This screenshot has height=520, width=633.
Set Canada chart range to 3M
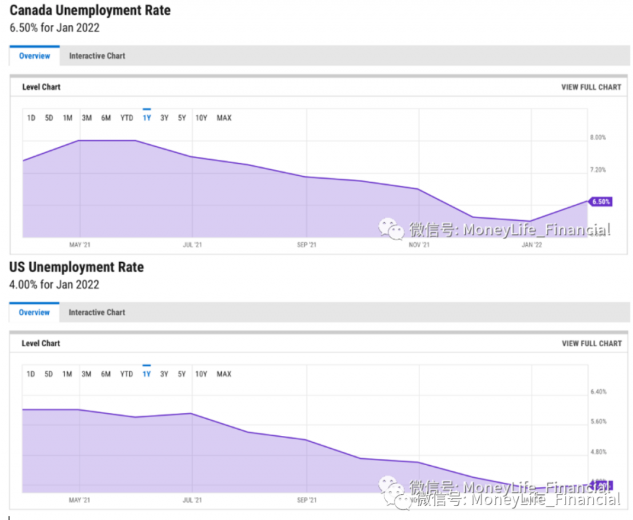point(87,118)
